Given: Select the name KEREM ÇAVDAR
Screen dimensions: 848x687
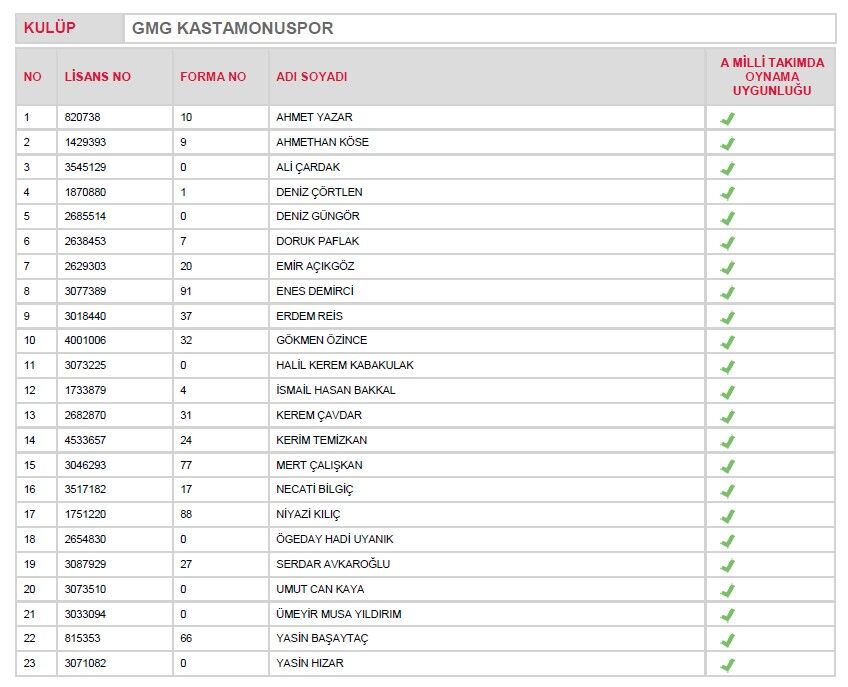Looking at the screenshot, I should [319, 415].
